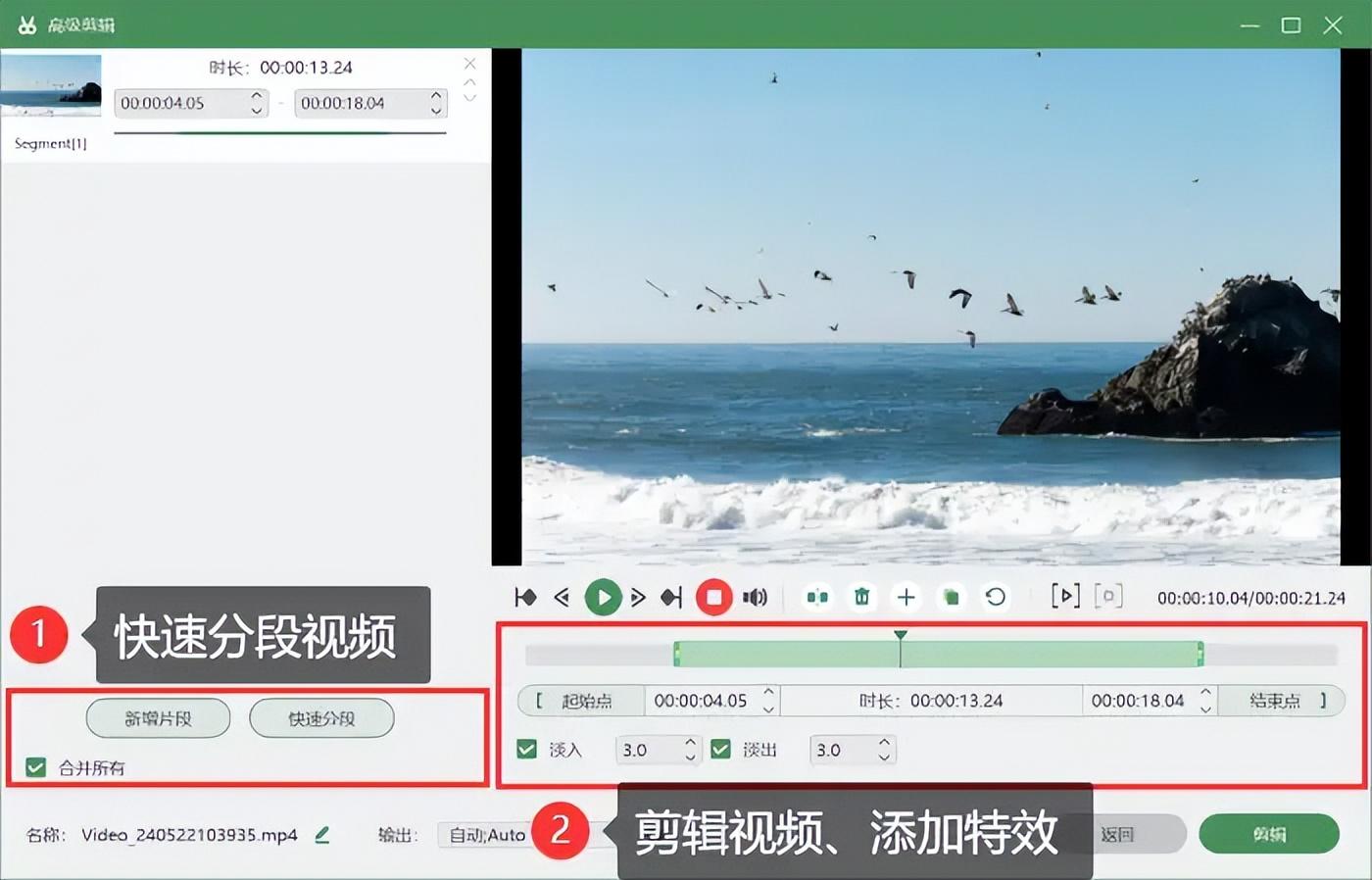This screenshot has width=1372, height=880.
Task: Increase the 淡入 fade-in duration
Action: click(690, 743)
